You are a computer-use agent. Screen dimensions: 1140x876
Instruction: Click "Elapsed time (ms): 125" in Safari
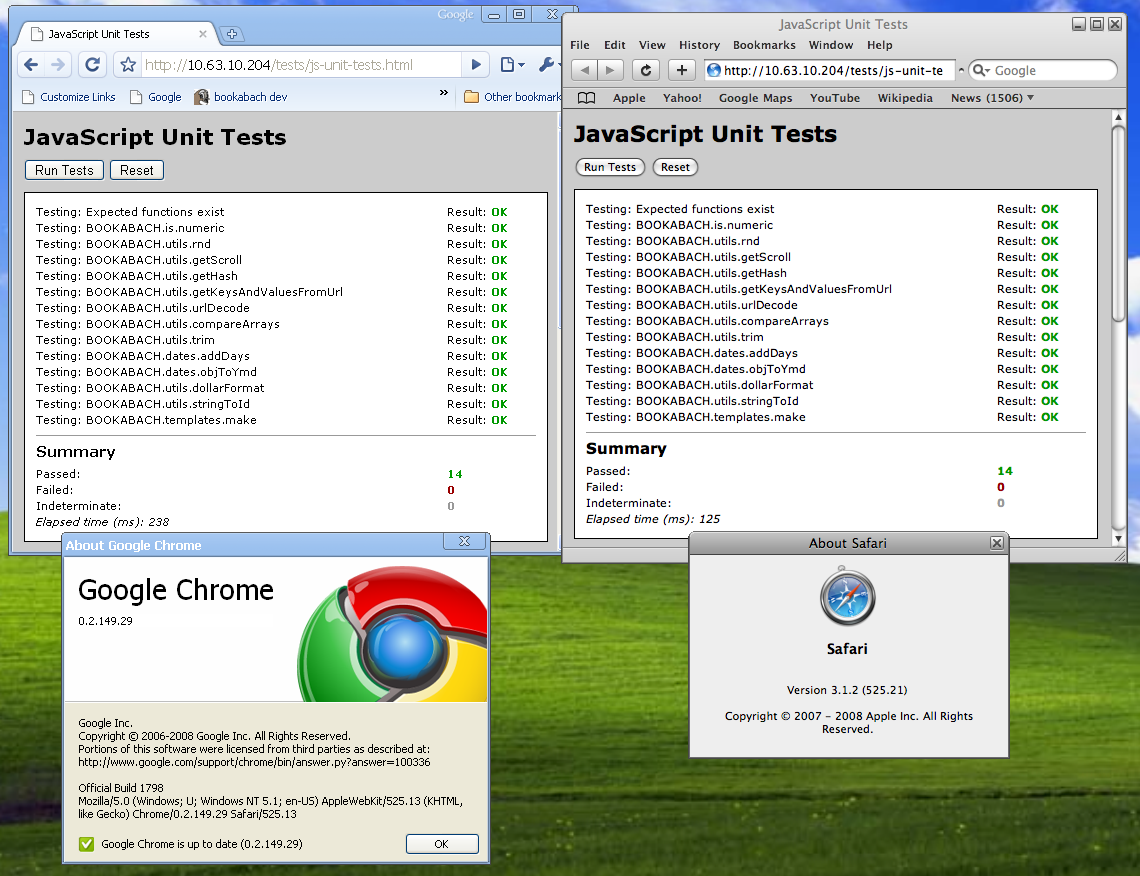(x=653, y=519)
